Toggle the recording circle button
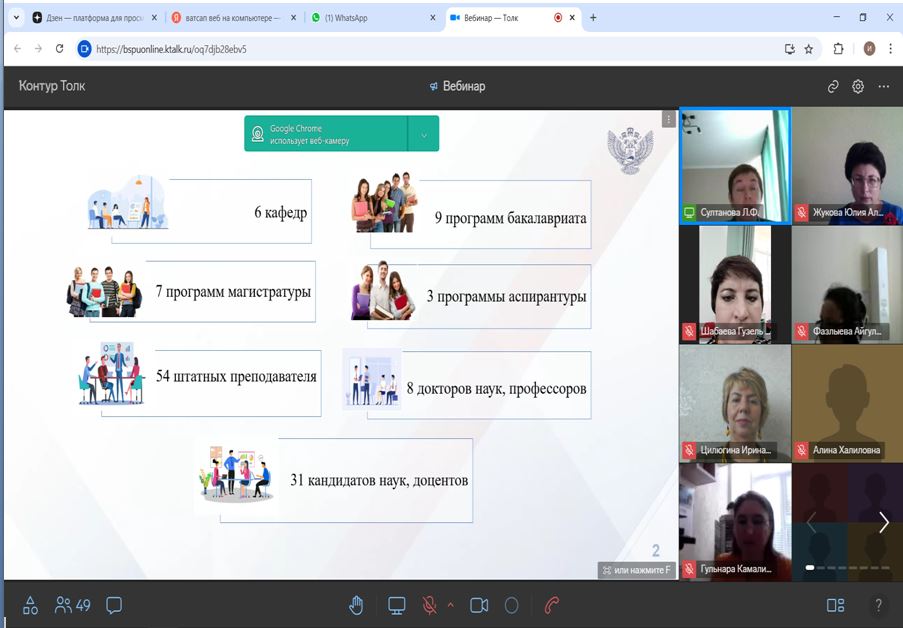This screenshot has height=628, width=903. point(512,605)
